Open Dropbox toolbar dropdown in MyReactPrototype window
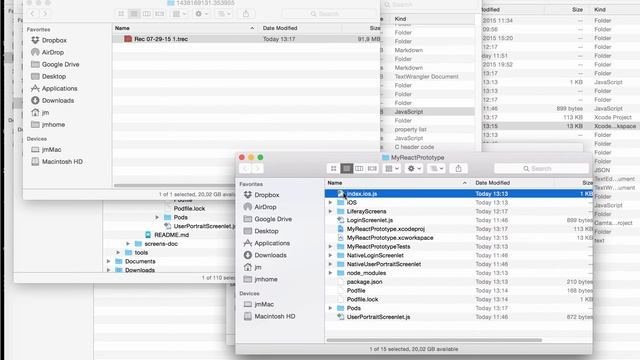Screen dimensions: 640x360 tap(436, 169)
